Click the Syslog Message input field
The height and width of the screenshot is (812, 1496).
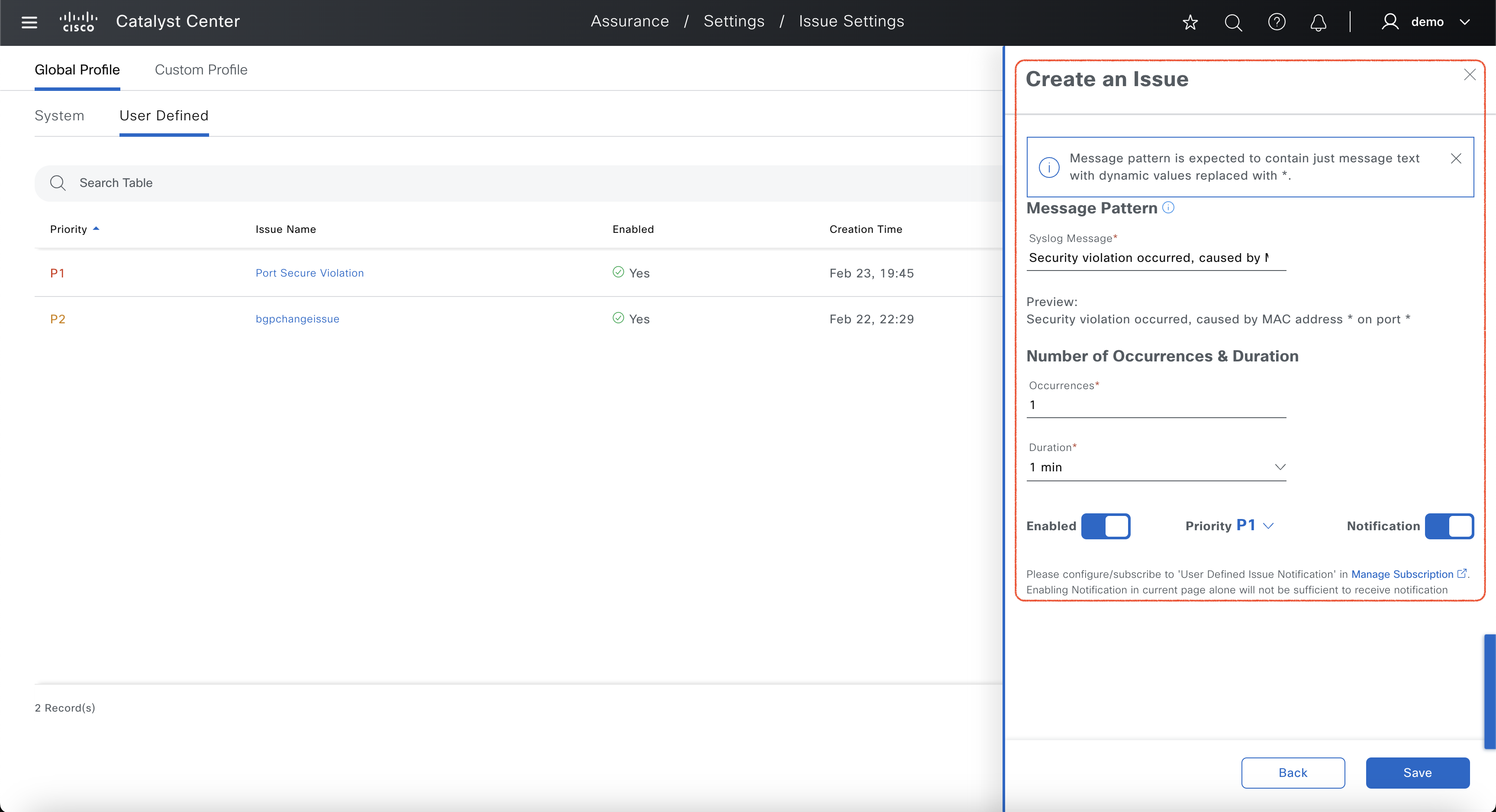(1156, 258)
